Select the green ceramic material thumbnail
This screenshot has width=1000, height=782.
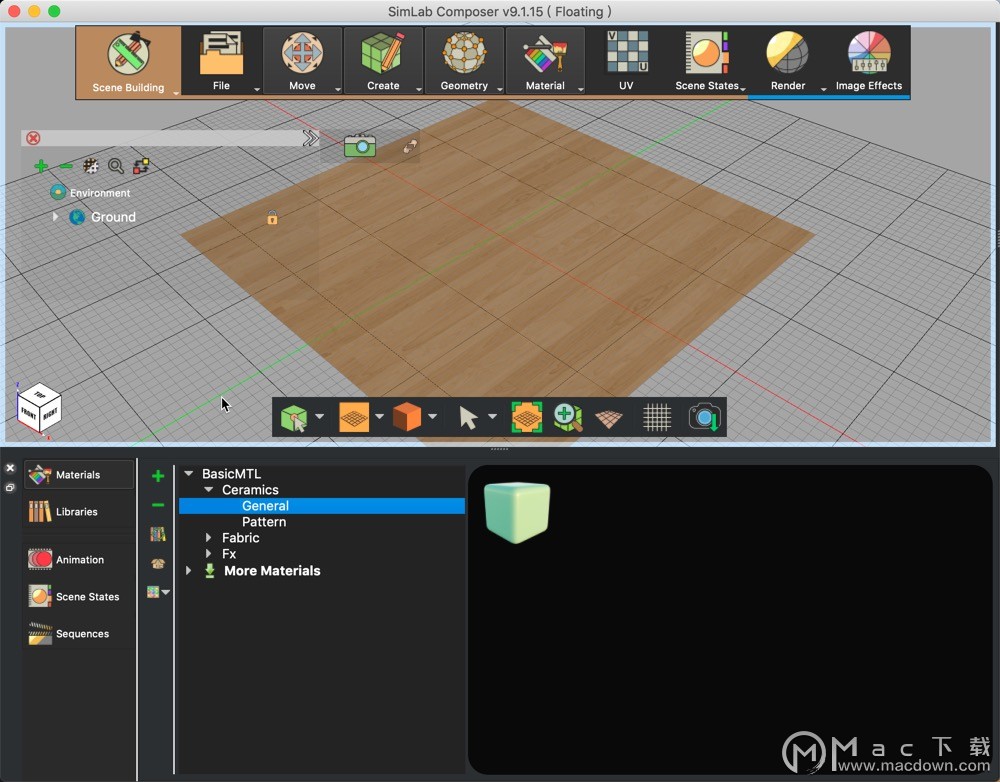pyautogui.click(x=517, y=512)
